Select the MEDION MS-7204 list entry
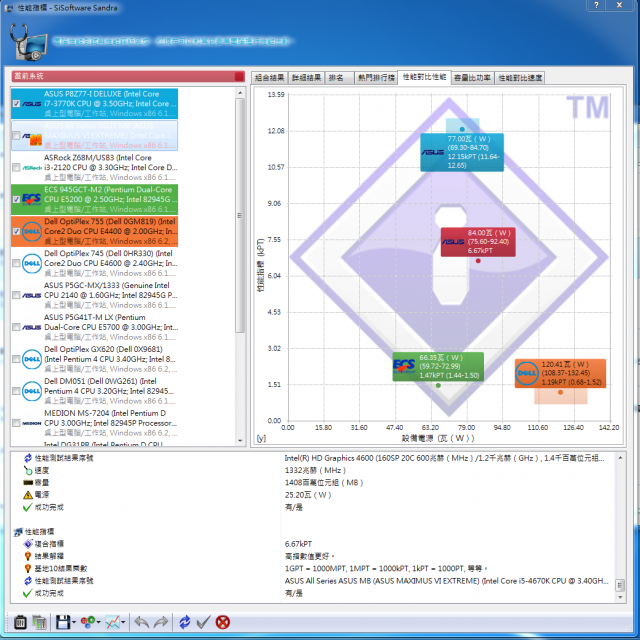The height and width of the screenshot is (640, 640). 95,423
